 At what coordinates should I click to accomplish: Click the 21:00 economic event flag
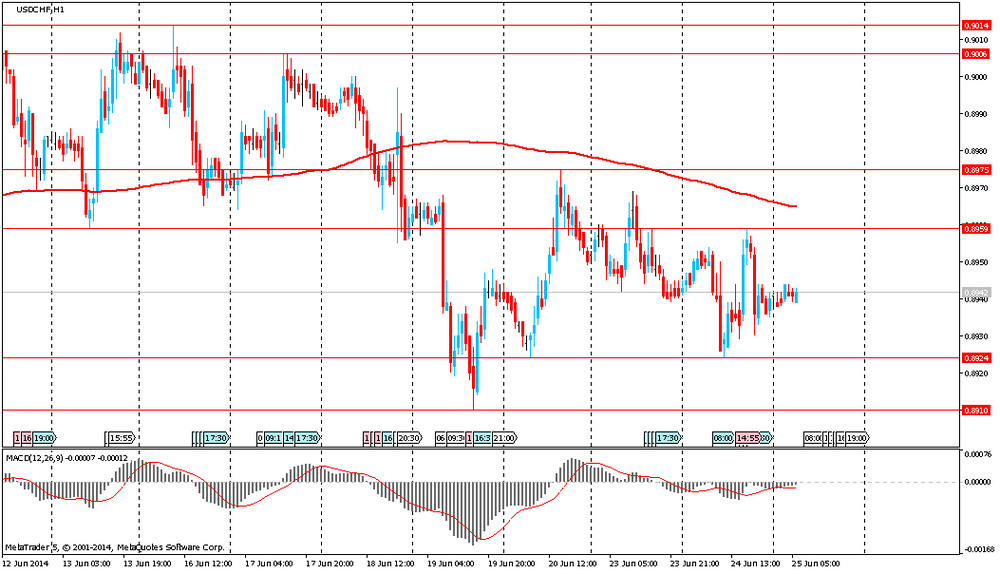pos(504,438)
